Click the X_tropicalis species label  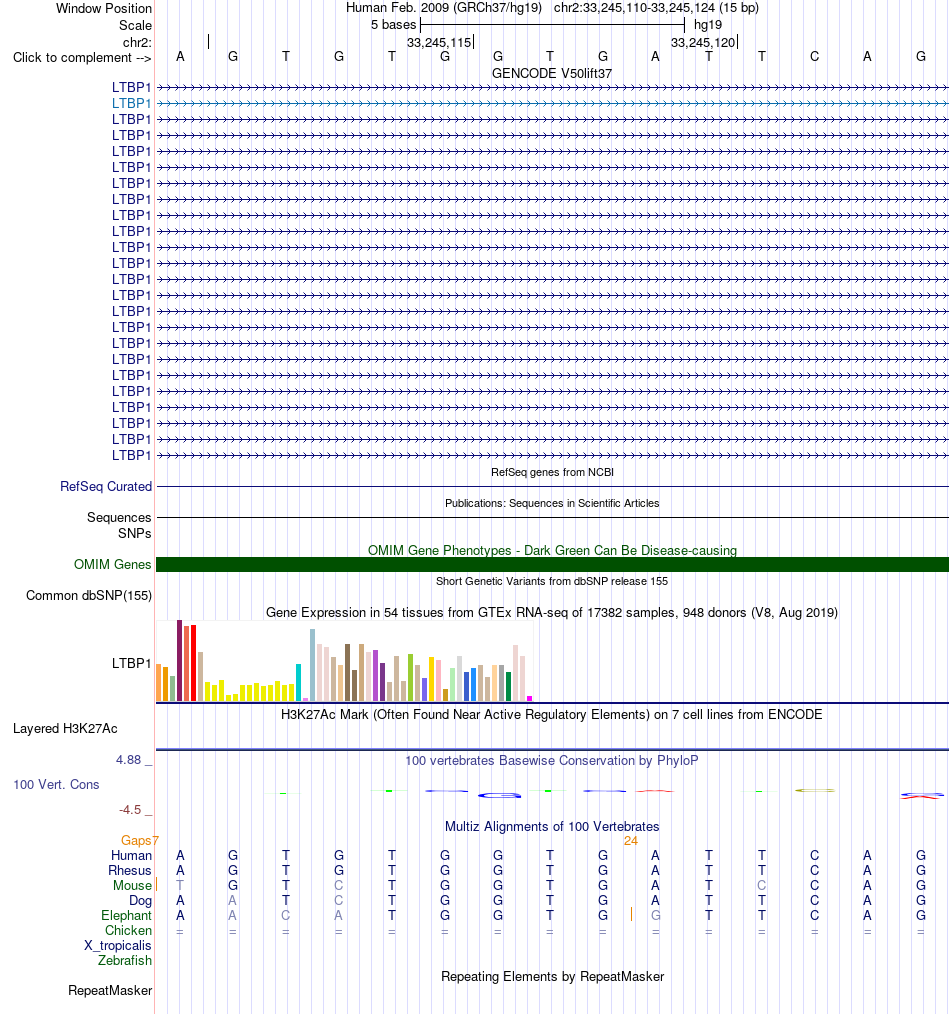tap(118, 945)
